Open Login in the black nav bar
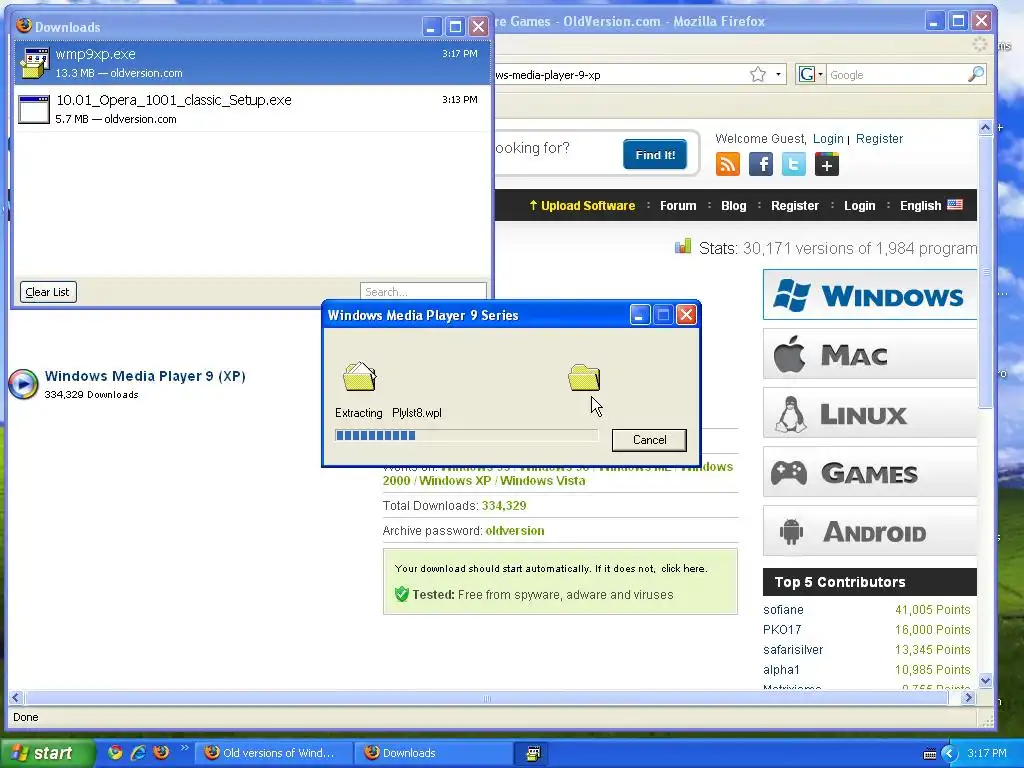Image resolution: width=1024 pixels, height=768 pixels. pos(859,205)
